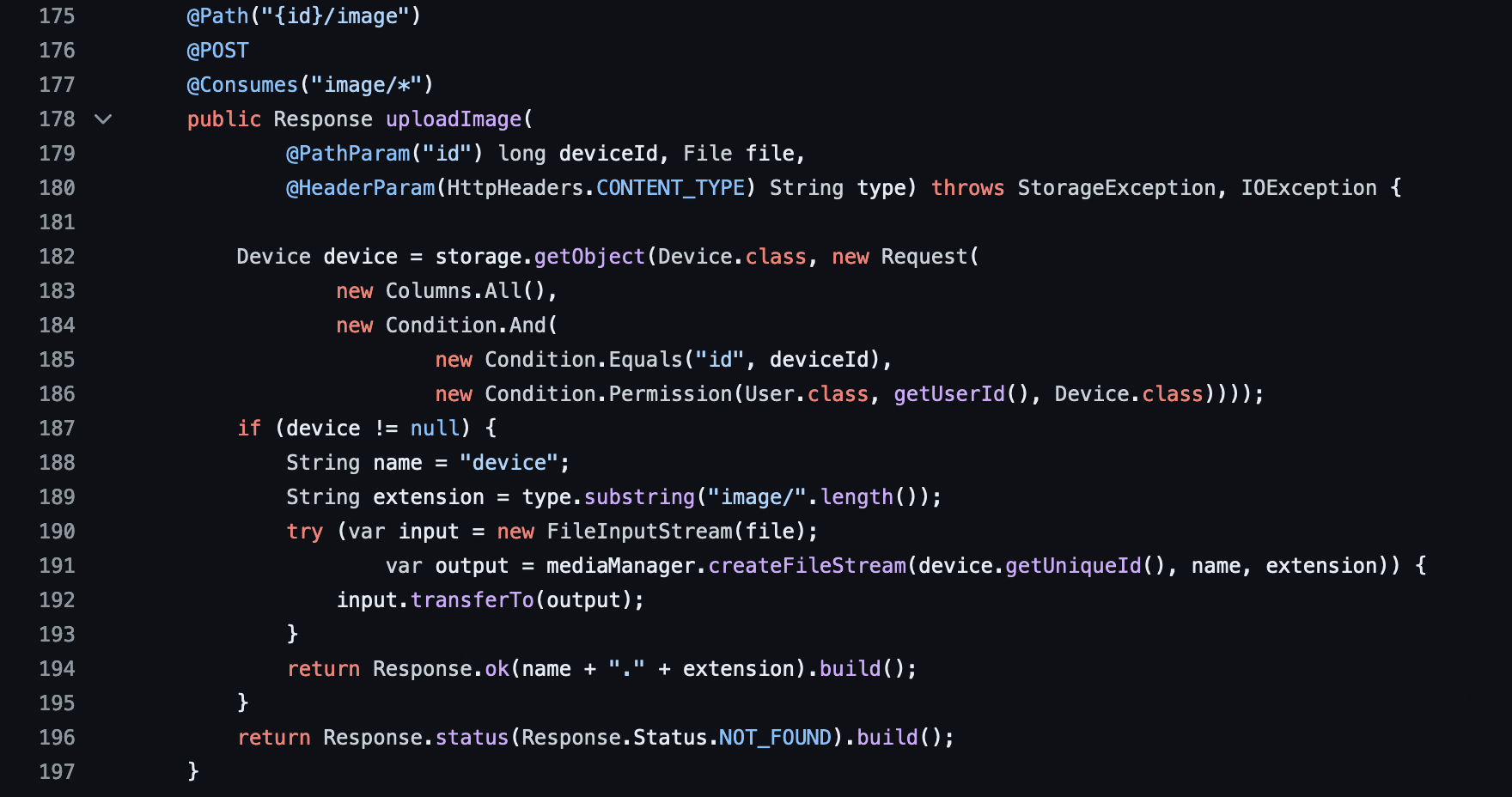Click the StorageException type name
Viewport: 1512px width, 797px height.
(x=1116, y=188)
